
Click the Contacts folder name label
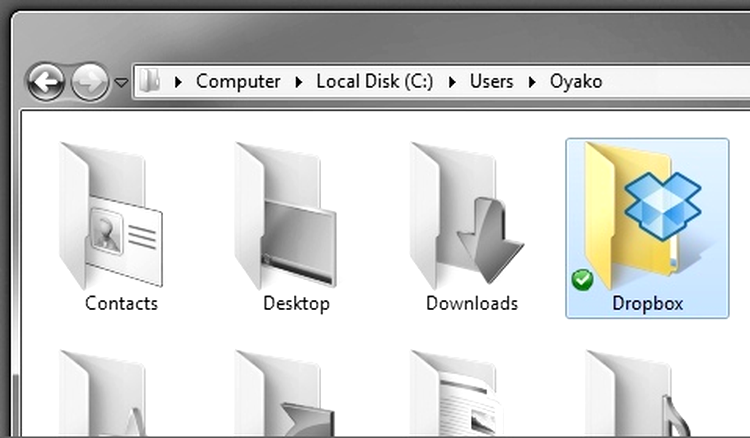[121, 304]
